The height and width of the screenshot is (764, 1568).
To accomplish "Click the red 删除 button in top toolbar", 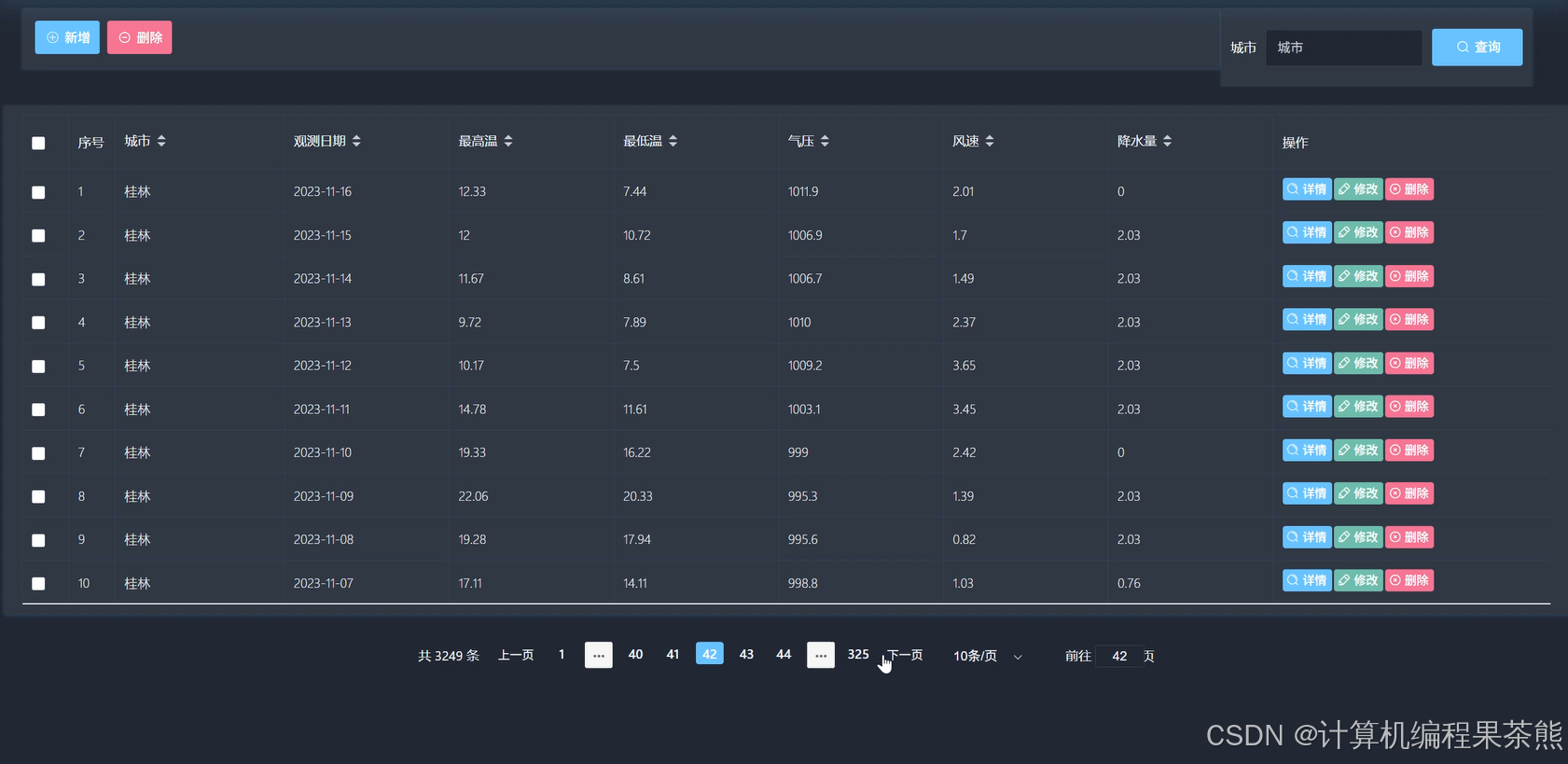I will 140,37.
